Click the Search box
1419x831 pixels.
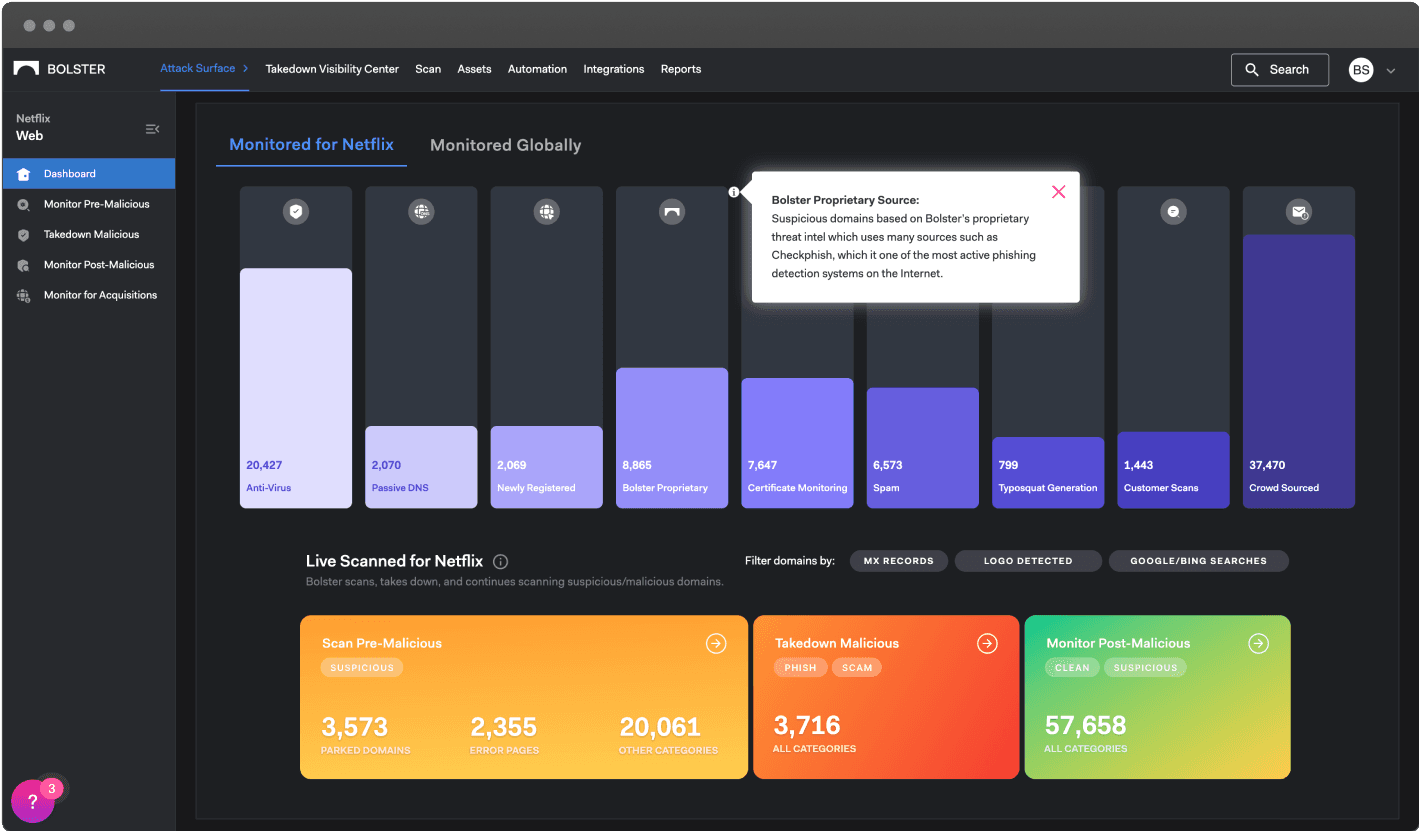[1280, 70]
